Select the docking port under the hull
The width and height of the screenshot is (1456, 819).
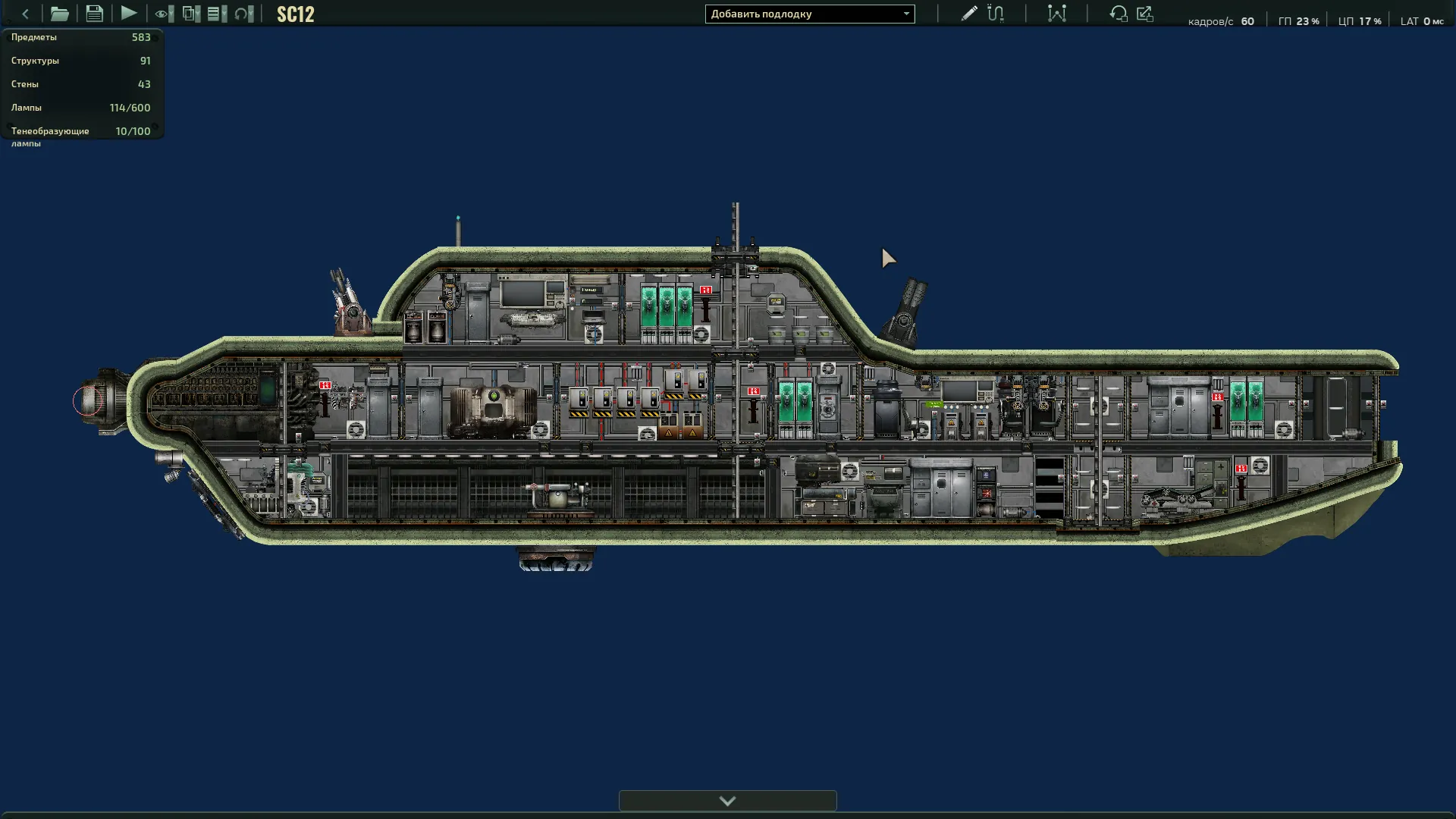coord(556,559)
